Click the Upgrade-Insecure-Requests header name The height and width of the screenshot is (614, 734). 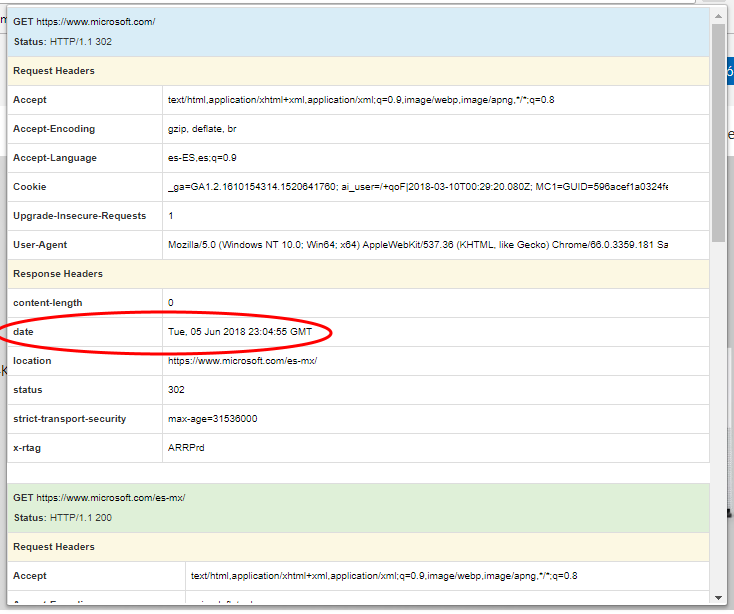(x=80, y=216)
